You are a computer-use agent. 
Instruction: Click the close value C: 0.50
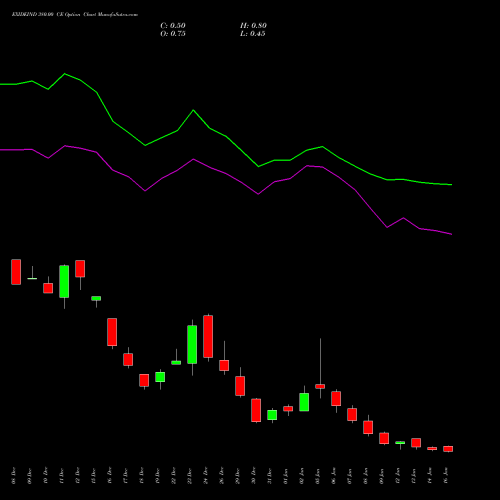pos(173,26)
